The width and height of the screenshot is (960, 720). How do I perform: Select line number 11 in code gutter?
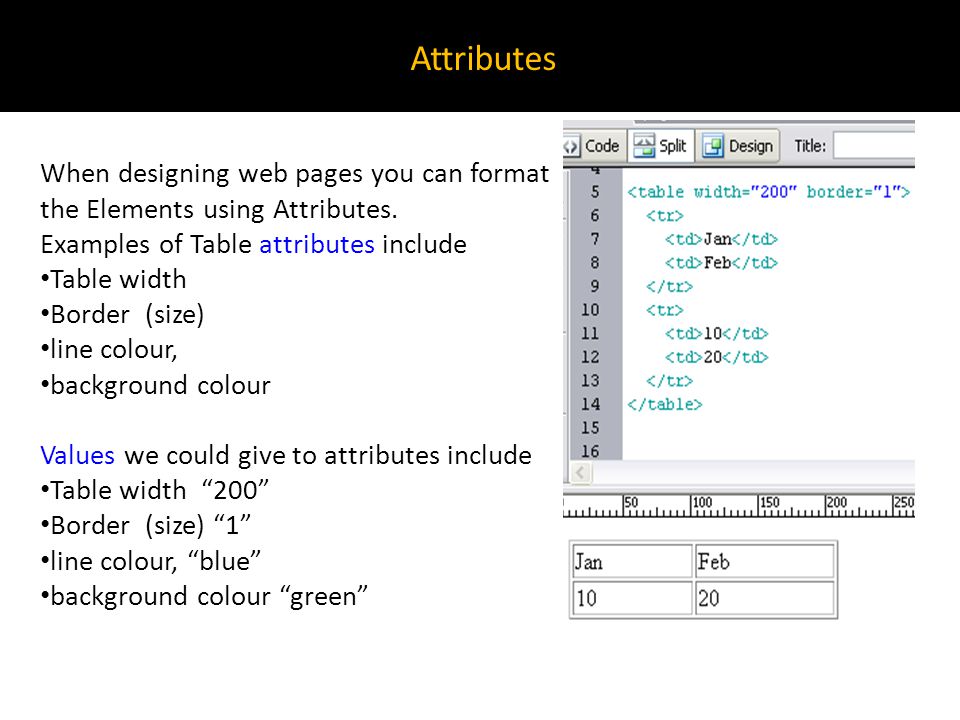coord(590,333)
